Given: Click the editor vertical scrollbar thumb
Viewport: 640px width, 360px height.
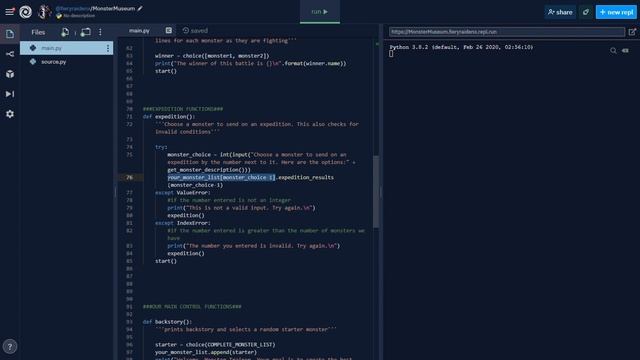Looking at the screenshot, I should click(376, 191).
